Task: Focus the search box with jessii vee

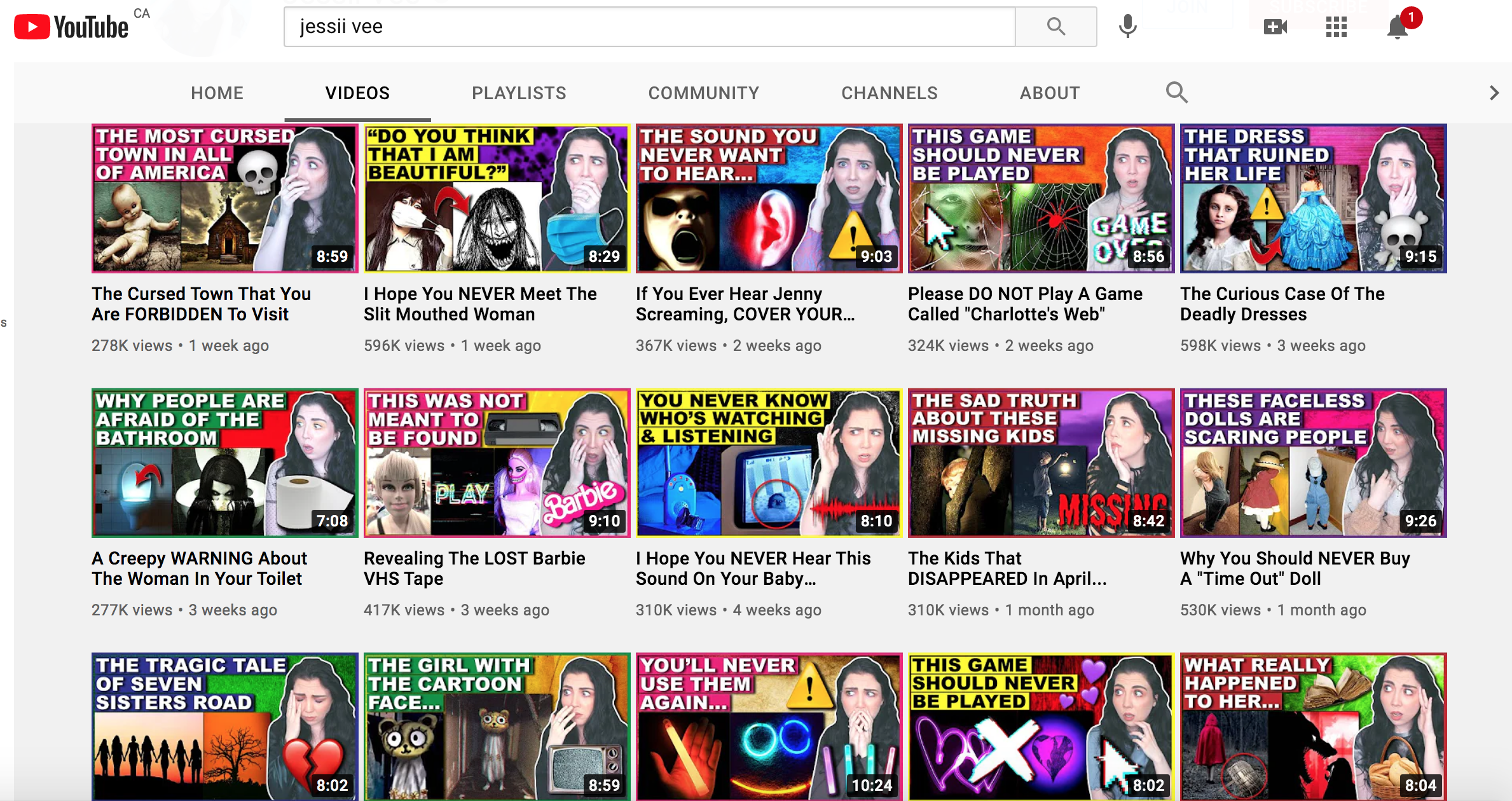Action: click(649, 27)
